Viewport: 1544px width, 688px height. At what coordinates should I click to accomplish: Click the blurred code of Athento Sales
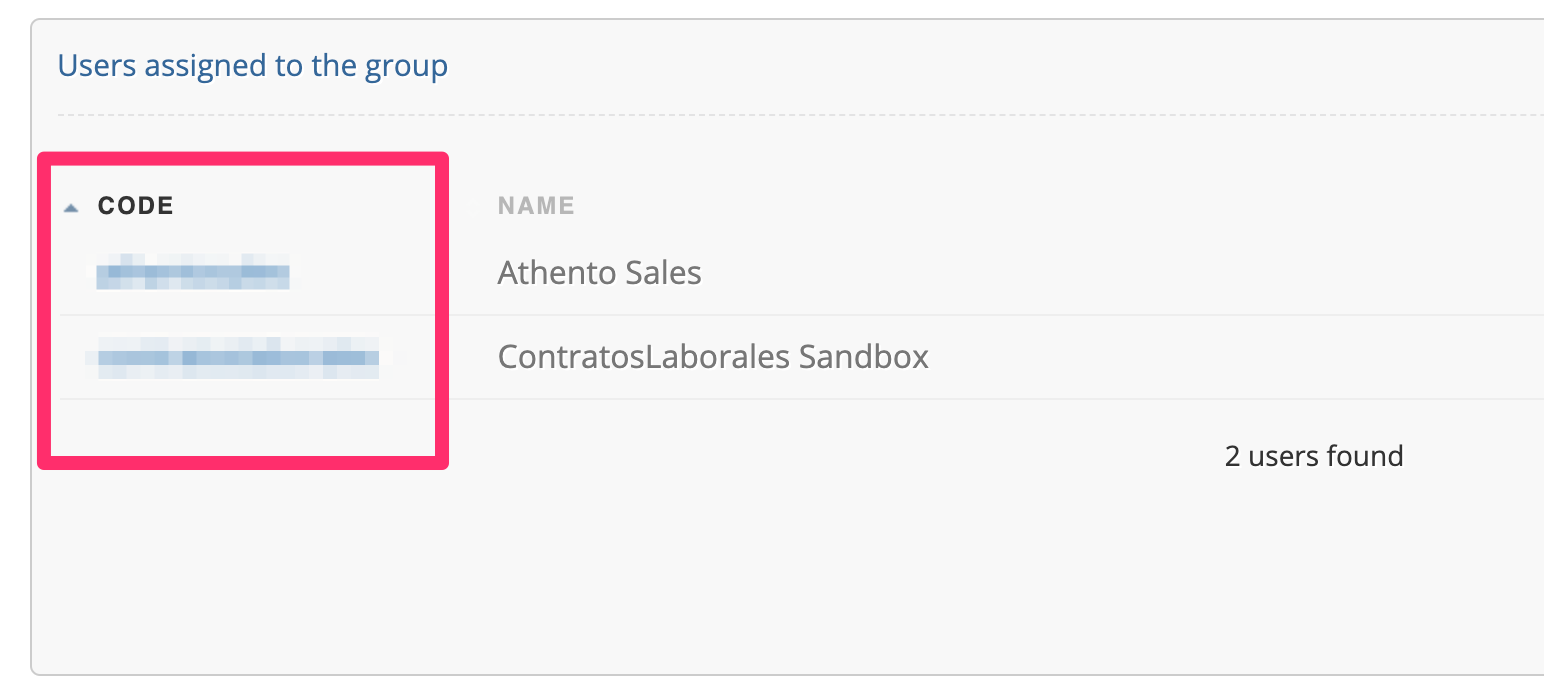(x=193, y=272)
